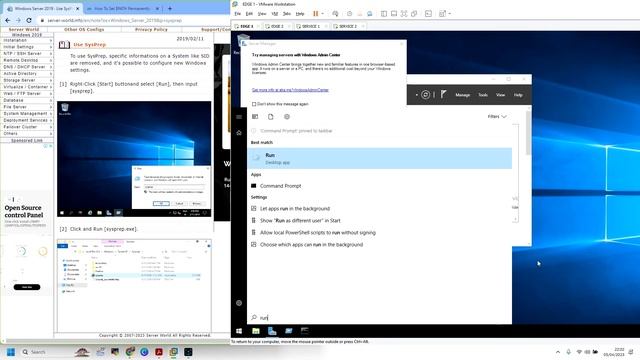Click the revert snapshot icon in VMware toolbar
Viewport: 640px width, 360px height.
pyautogui.click(x=360, y=13)
